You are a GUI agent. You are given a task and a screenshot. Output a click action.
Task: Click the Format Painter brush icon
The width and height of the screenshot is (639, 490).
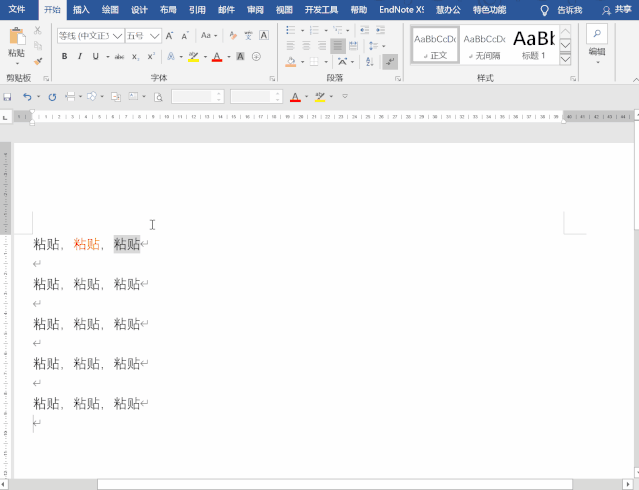pyautogui.click(x=38, y=60)
